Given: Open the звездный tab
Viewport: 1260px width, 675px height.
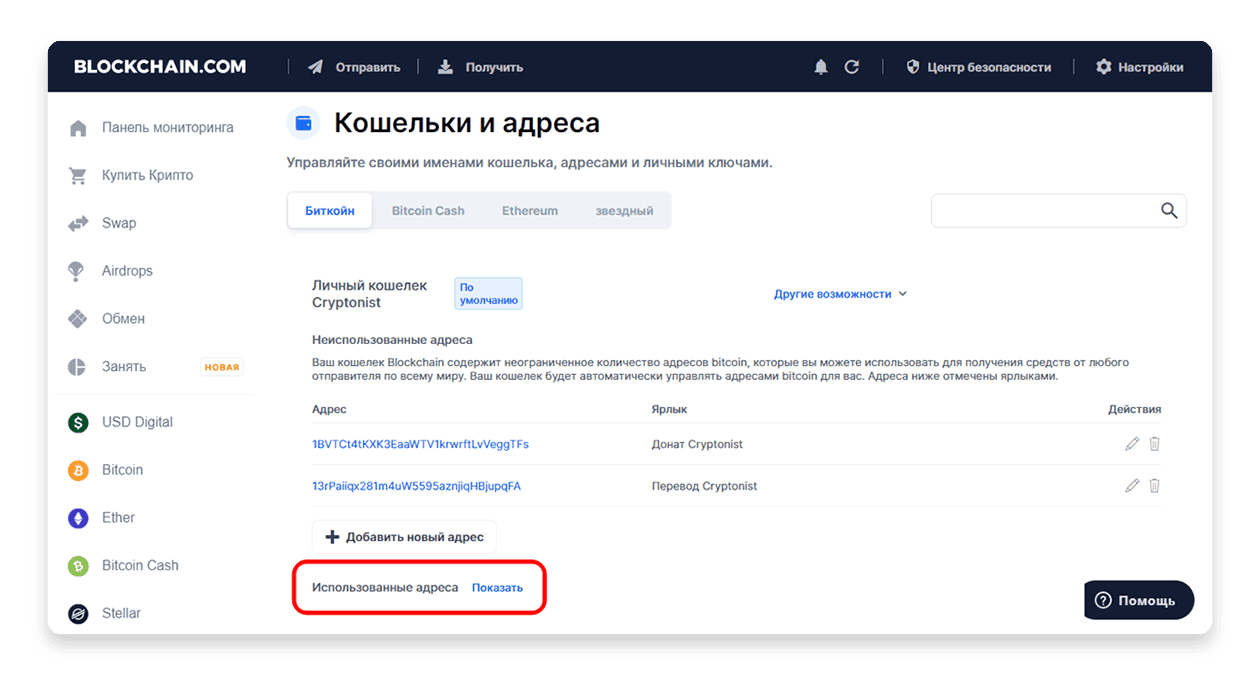Looking at the screenshot, I should point(624,211).
